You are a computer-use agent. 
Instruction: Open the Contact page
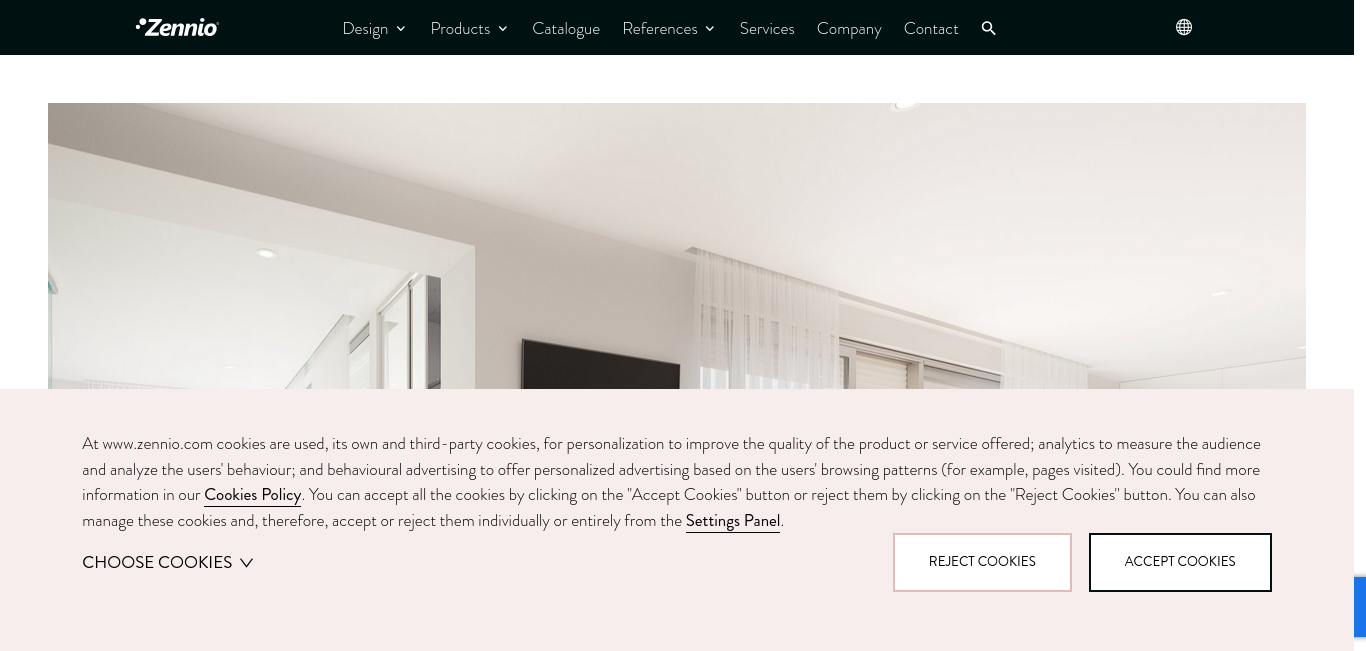931,29
